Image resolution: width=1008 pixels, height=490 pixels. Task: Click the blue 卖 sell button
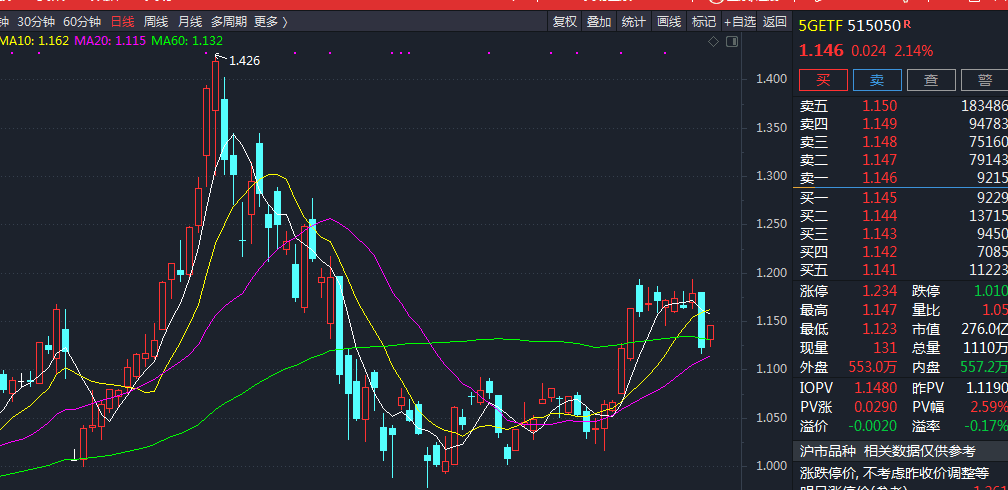877,80
